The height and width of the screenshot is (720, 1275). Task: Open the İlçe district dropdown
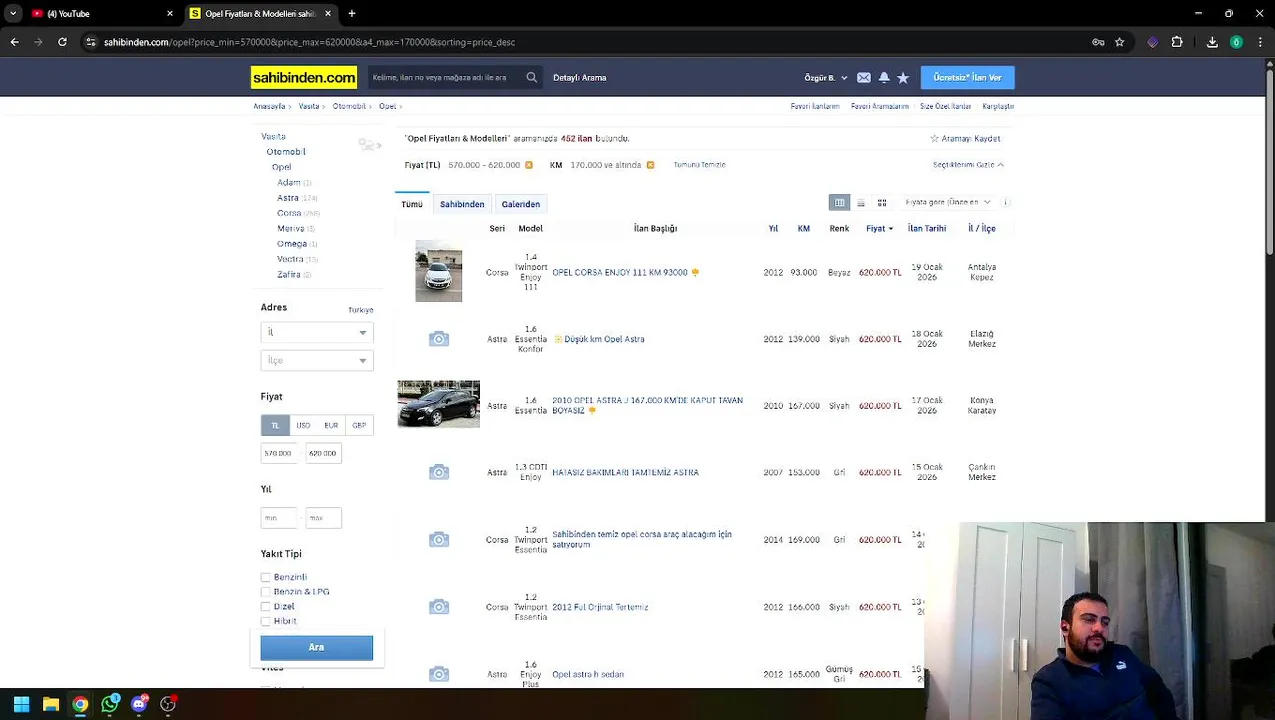pyautogui.click(x=317, y=360)
